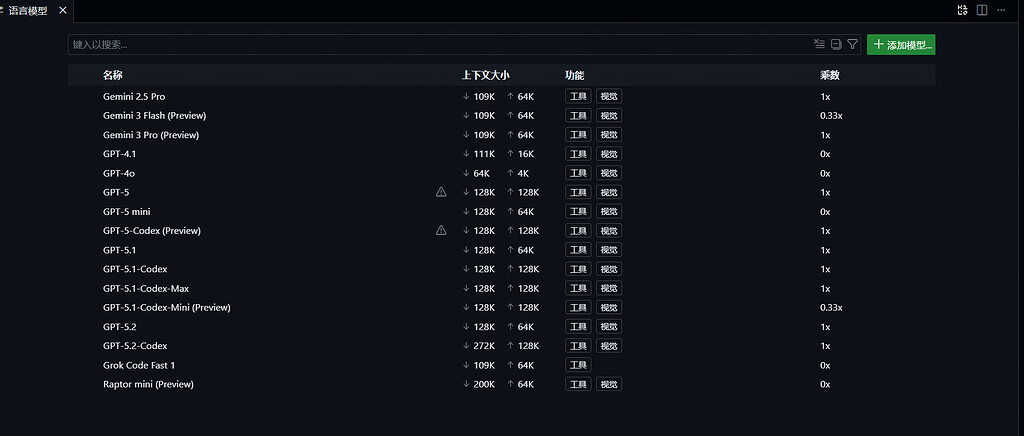Click the 1x multiplier on GPT-5.2 row

(825, 326)
